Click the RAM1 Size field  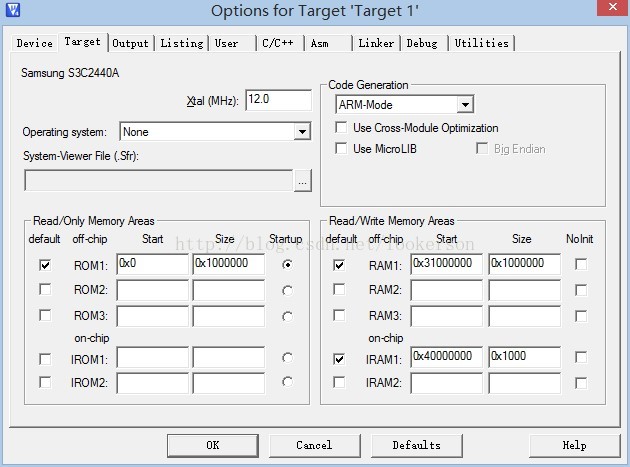point(524,264)
